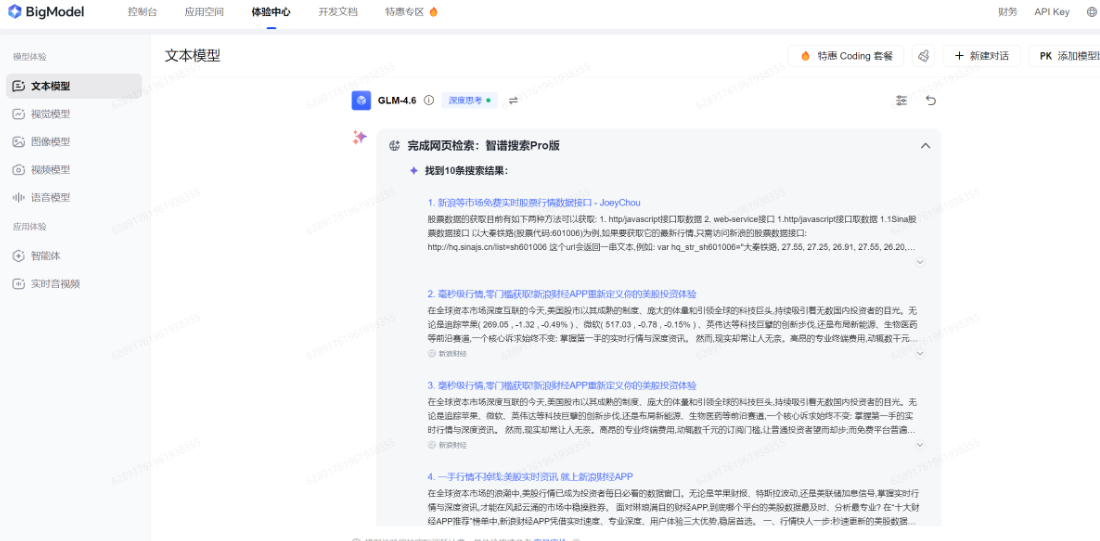The height and width of the screenshot is (541, 1100).
Task: Click the 新建对话 button
Action: pyautogui.click(x=981, y=56)
